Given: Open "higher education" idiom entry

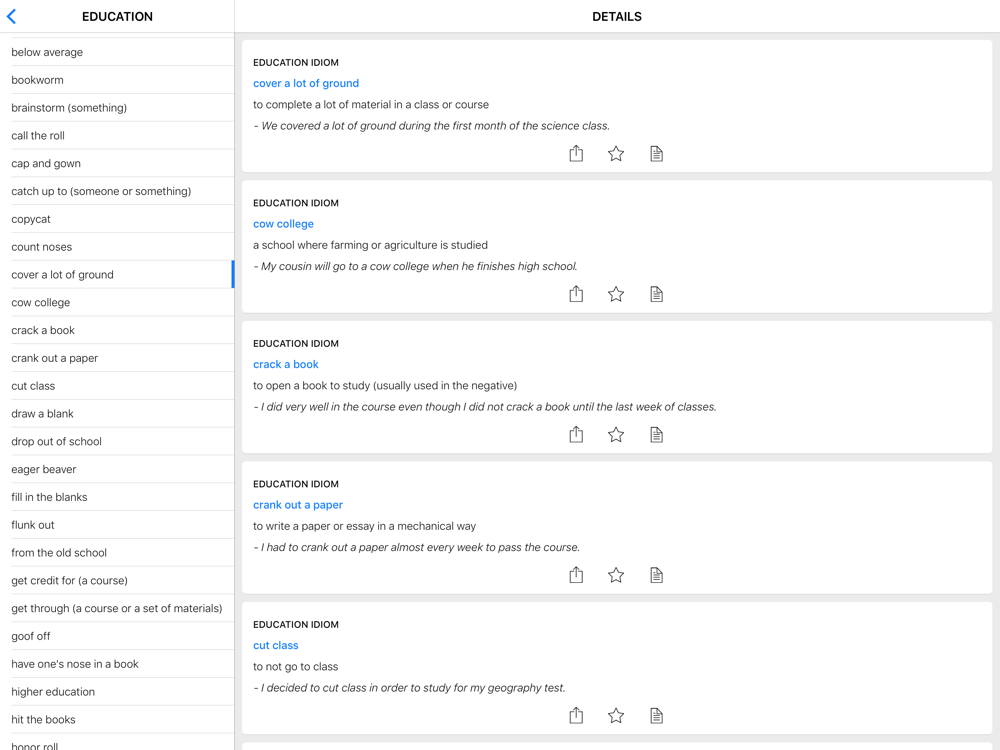Looking at the screenshot, I should pyautogui.click(x=53, y=692).
